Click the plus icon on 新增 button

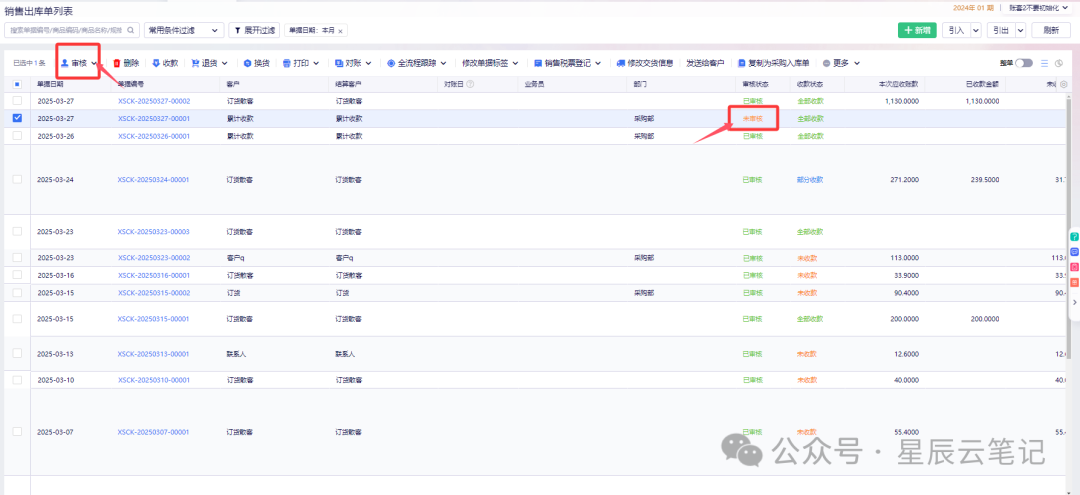point(908,30)
